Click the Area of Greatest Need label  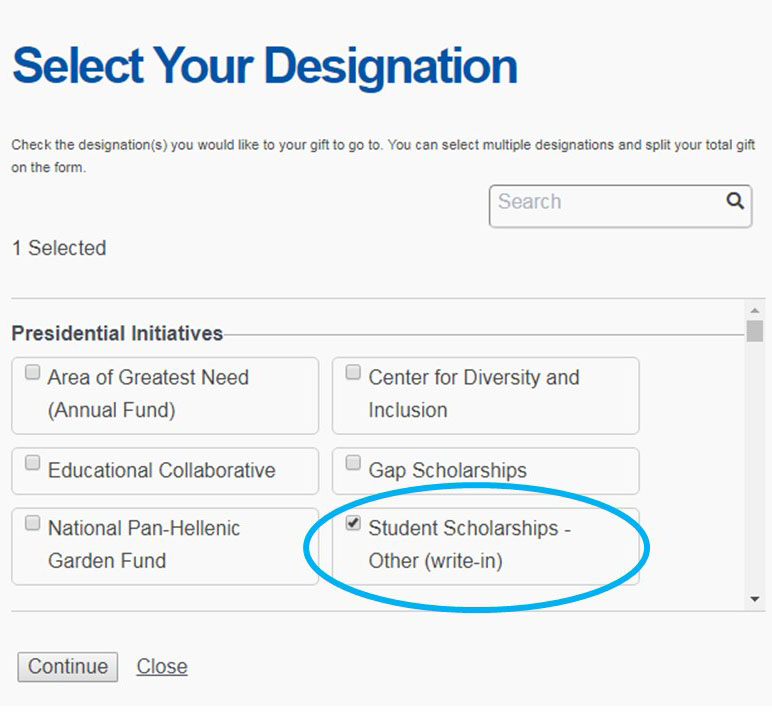point(148,393)
